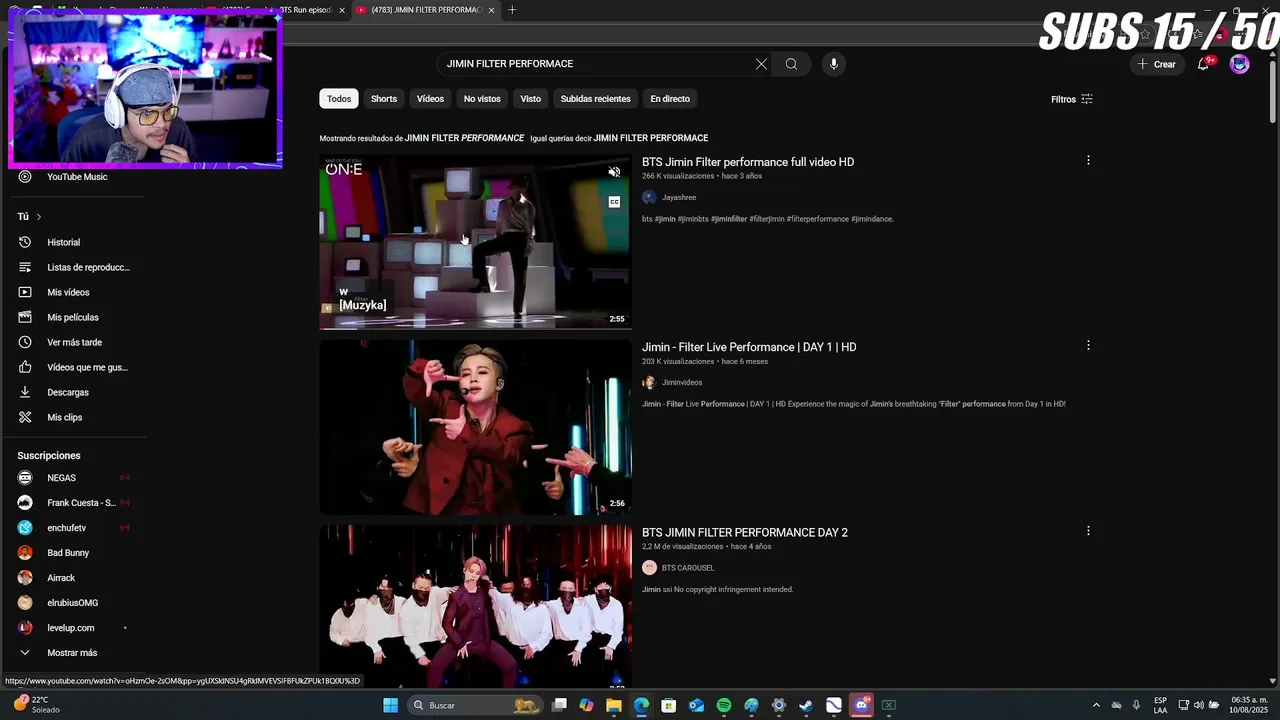Select the Todos filter chip
This screenshot has height=720, width=1280.
tap(339, 99)
